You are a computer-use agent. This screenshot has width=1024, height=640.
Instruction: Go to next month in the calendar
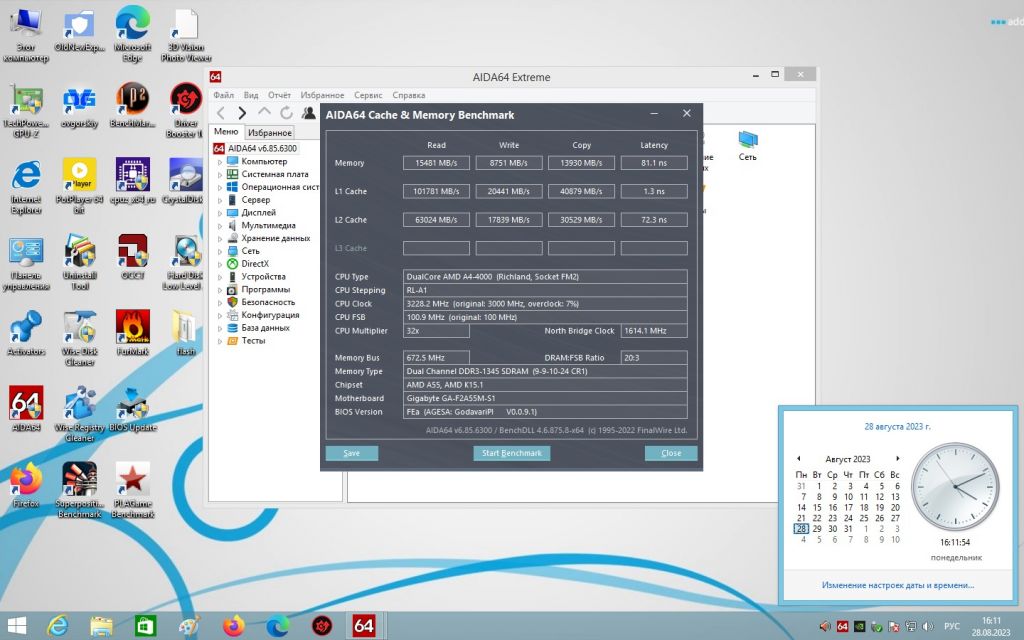point(898,458)
